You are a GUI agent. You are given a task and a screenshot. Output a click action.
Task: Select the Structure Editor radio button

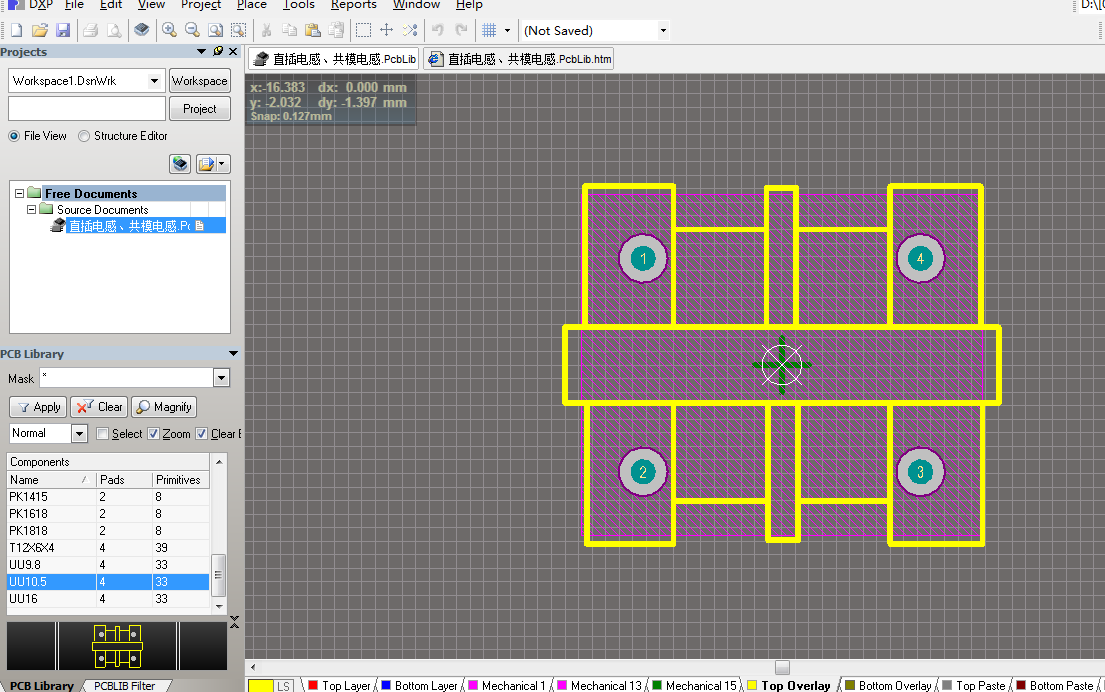pos(84,136)
